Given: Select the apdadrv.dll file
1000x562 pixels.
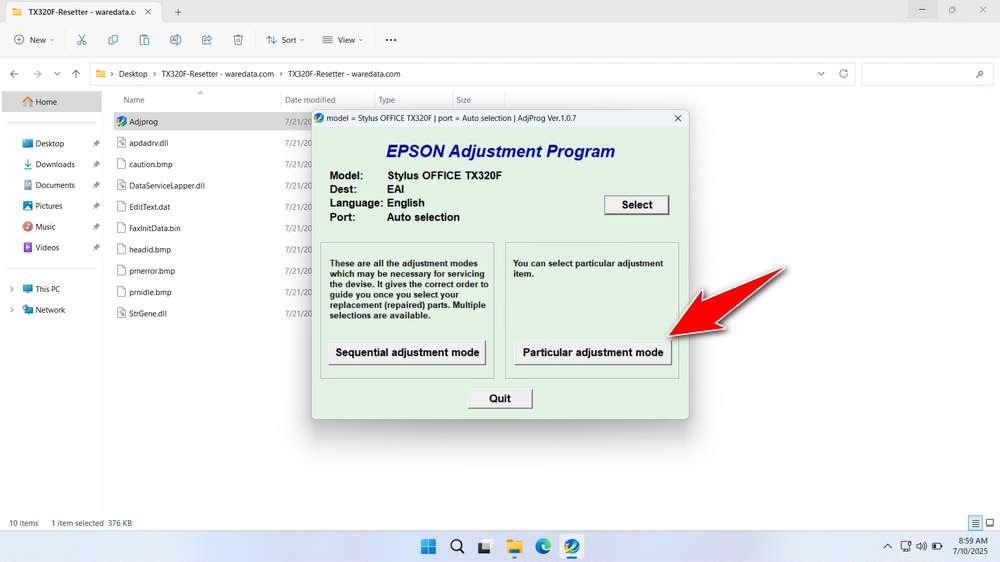Looking at the screenshot, I should (x=149, y=143).
